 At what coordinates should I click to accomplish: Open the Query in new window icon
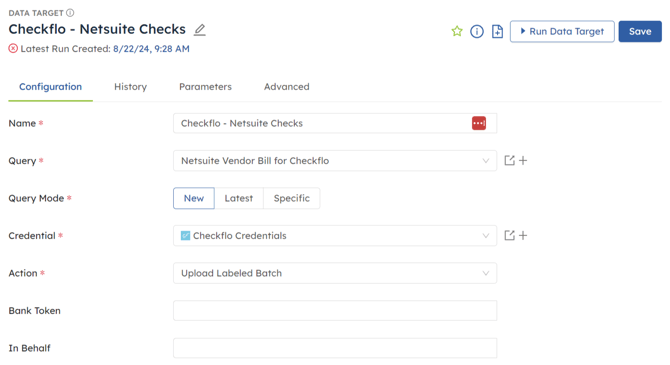509,161
